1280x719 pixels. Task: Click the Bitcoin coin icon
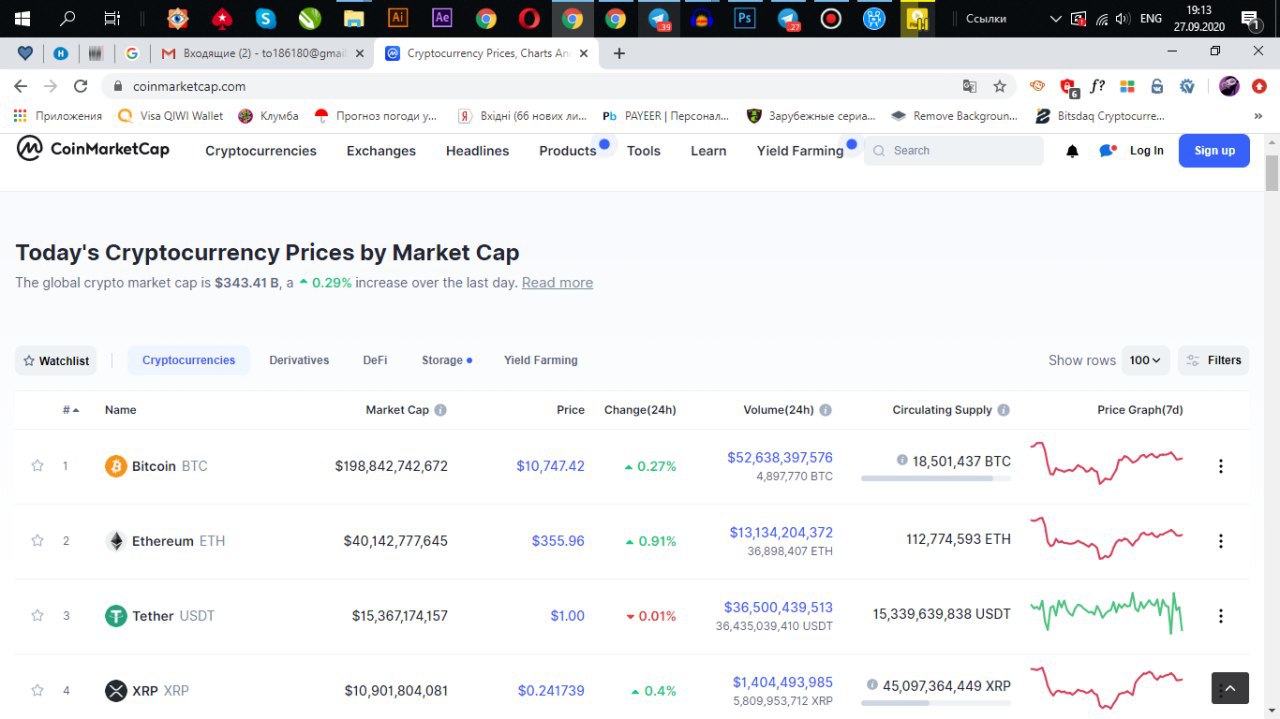click(x=116, y=466)
